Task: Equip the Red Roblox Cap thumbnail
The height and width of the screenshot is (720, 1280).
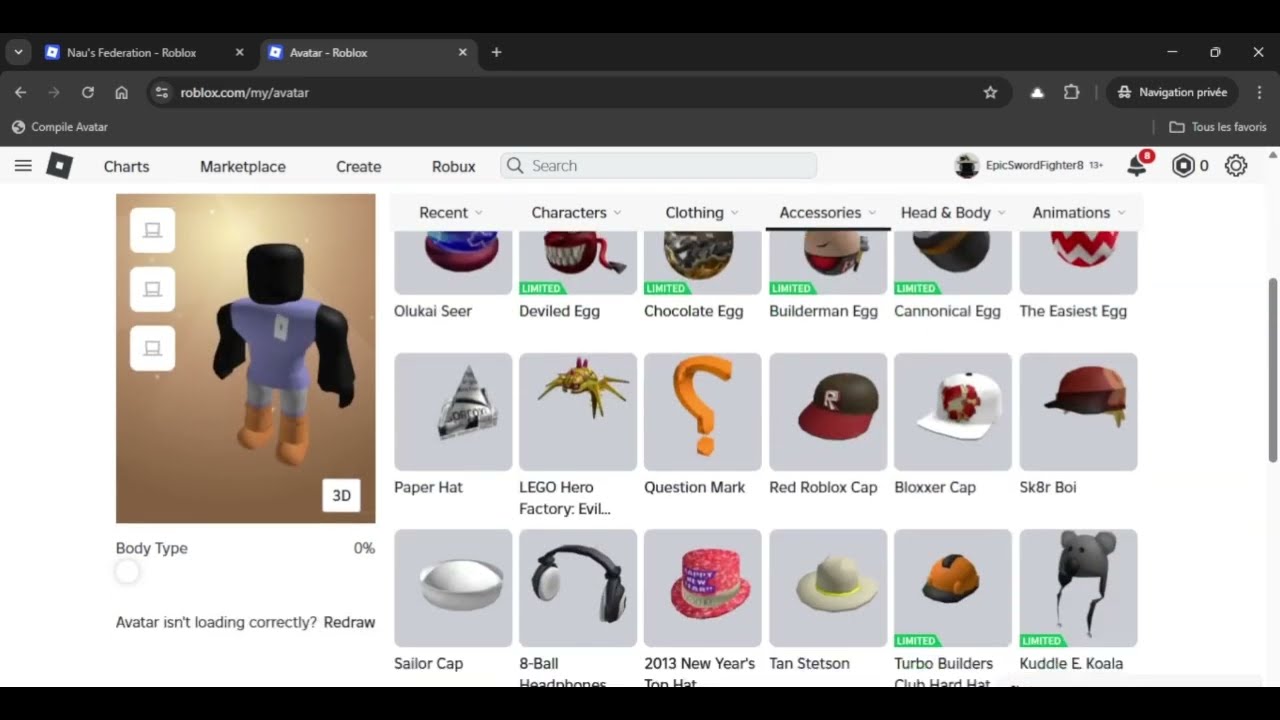Action: (828, 412)
